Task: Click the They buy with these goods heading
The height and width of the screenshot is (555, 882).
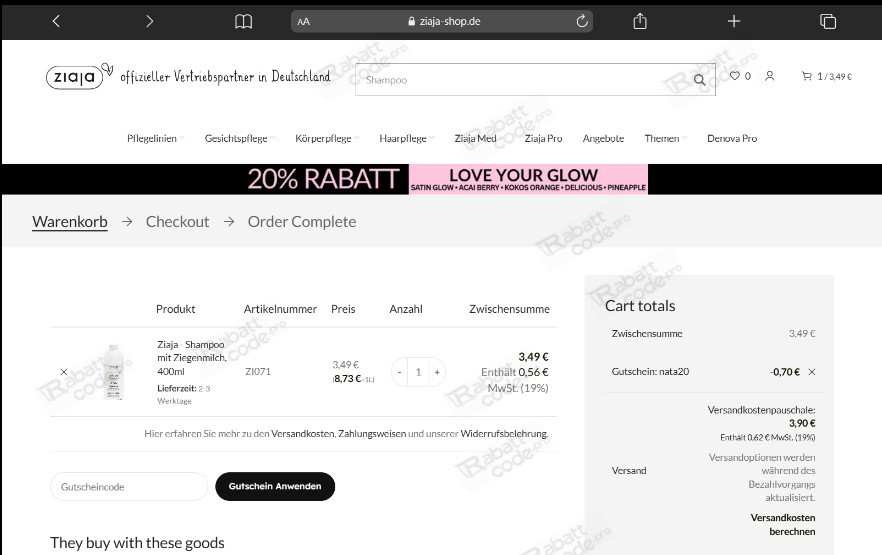Action: (x=137, y=543)
